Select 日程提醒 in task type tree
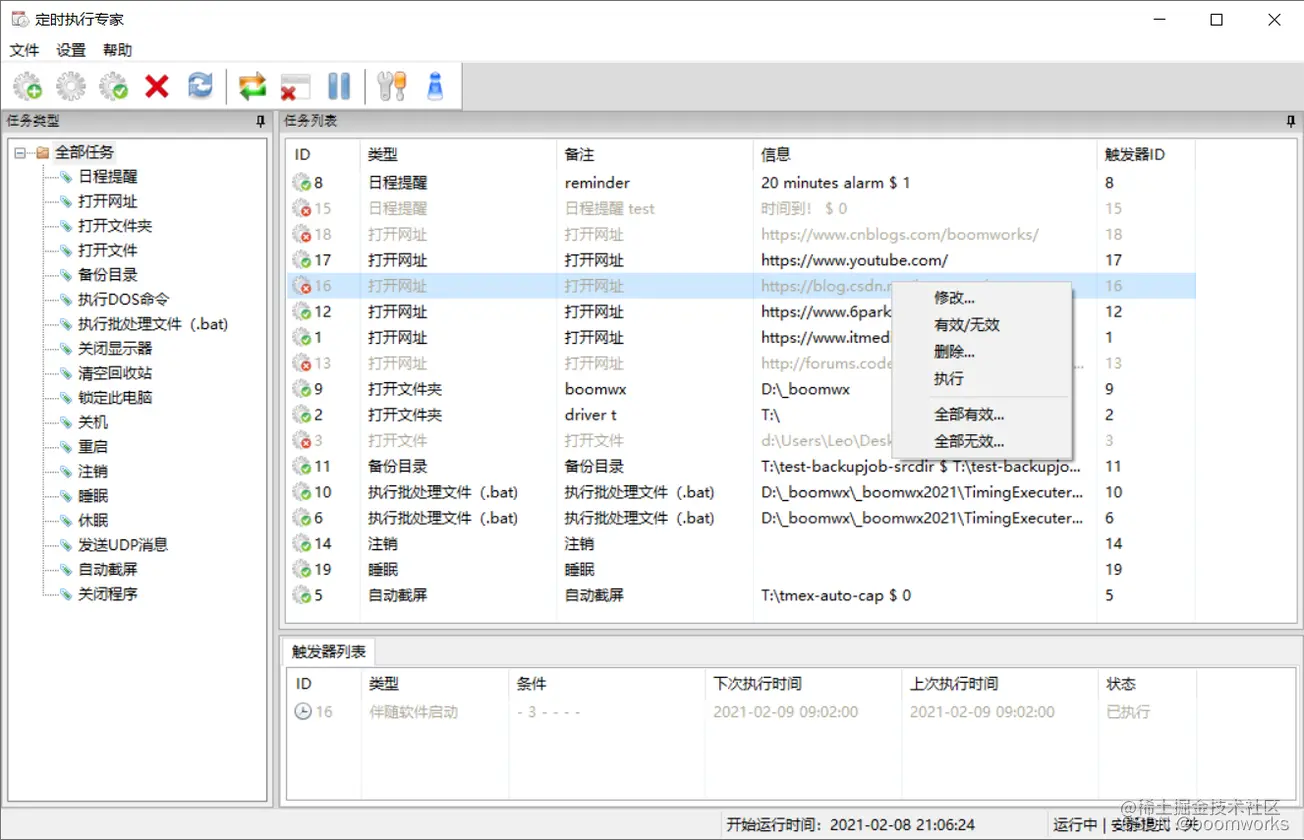 point(108,177)
